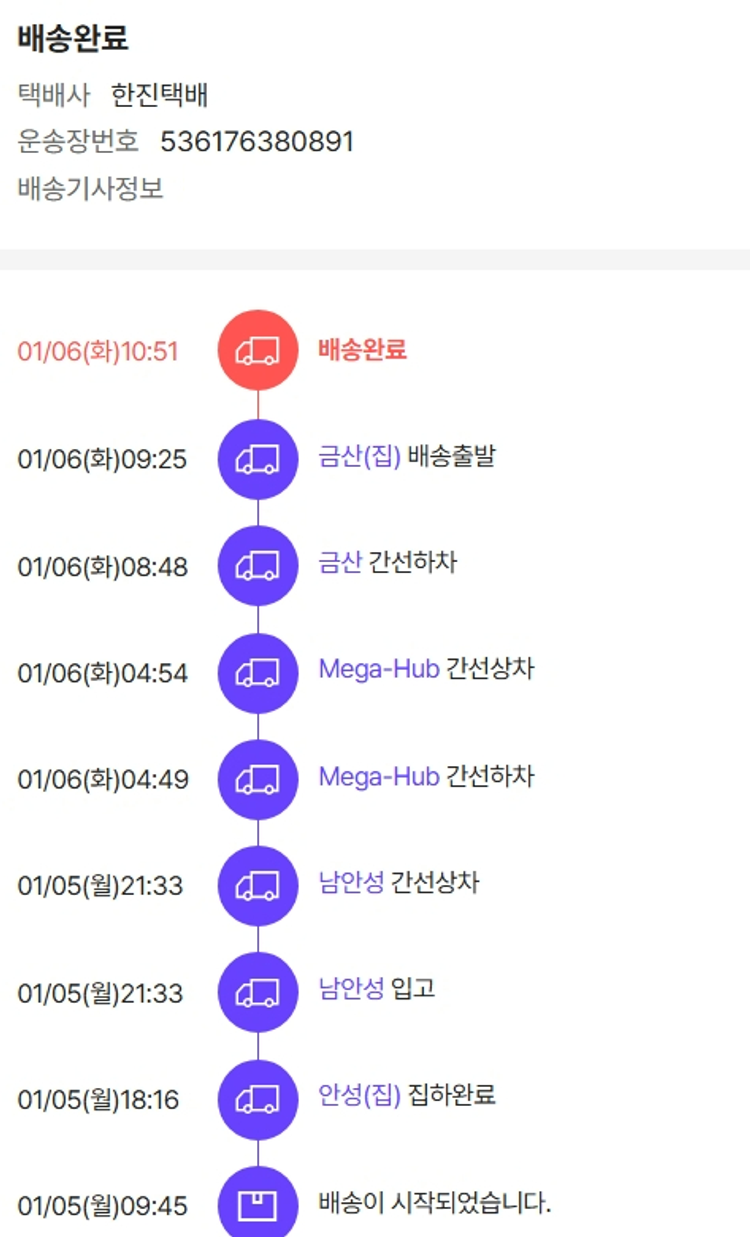Screen dimensions: 750x1237
Task: Open Mega-Hub link in 간선하차 row
Action: tap(379, 776)
